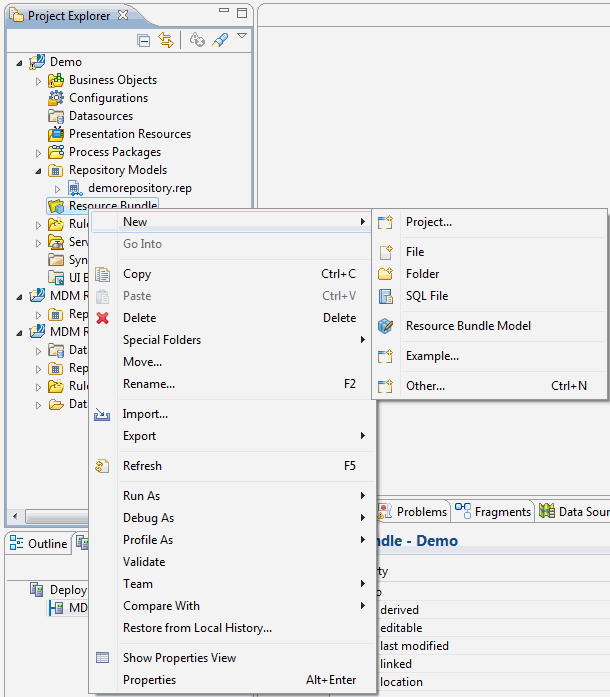This screenshot has width=610, height=697.
Task: Open the Debug As submenu
Action: (231, 518)
